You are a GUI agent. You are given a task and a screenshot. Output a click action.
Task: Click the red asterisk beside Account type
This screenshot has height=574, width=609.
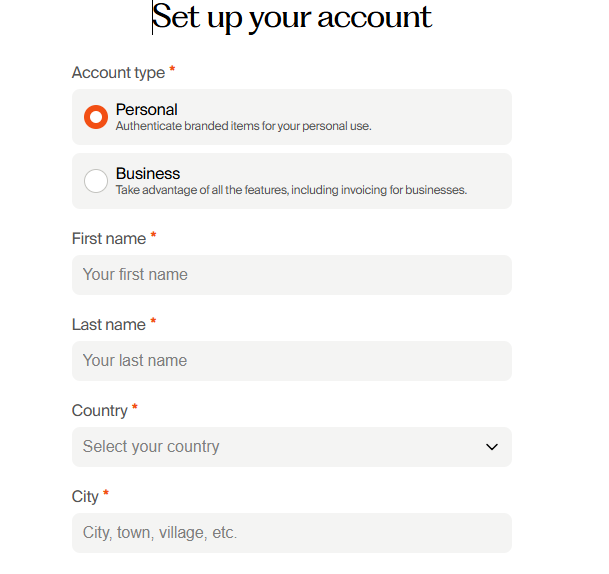point(172,70)
